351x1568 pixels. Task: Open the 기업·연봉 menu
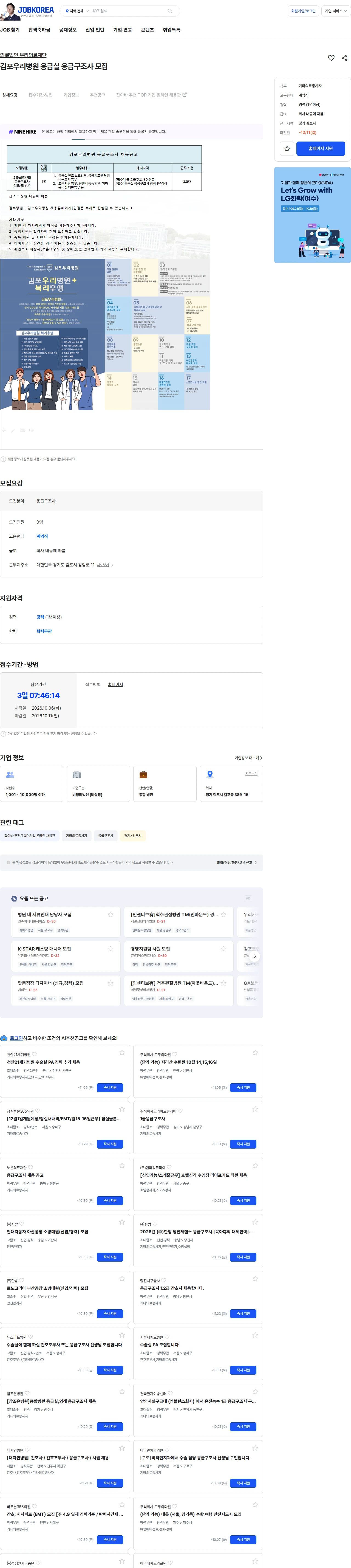click(x=122, y=30)
